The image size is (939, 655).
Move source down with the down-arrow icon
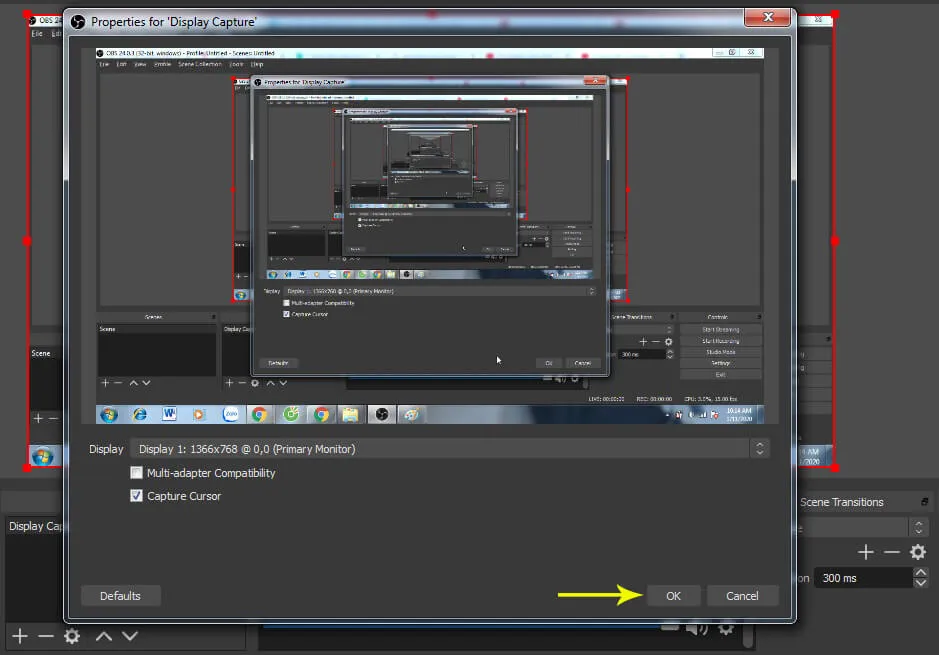coord(129,636)
